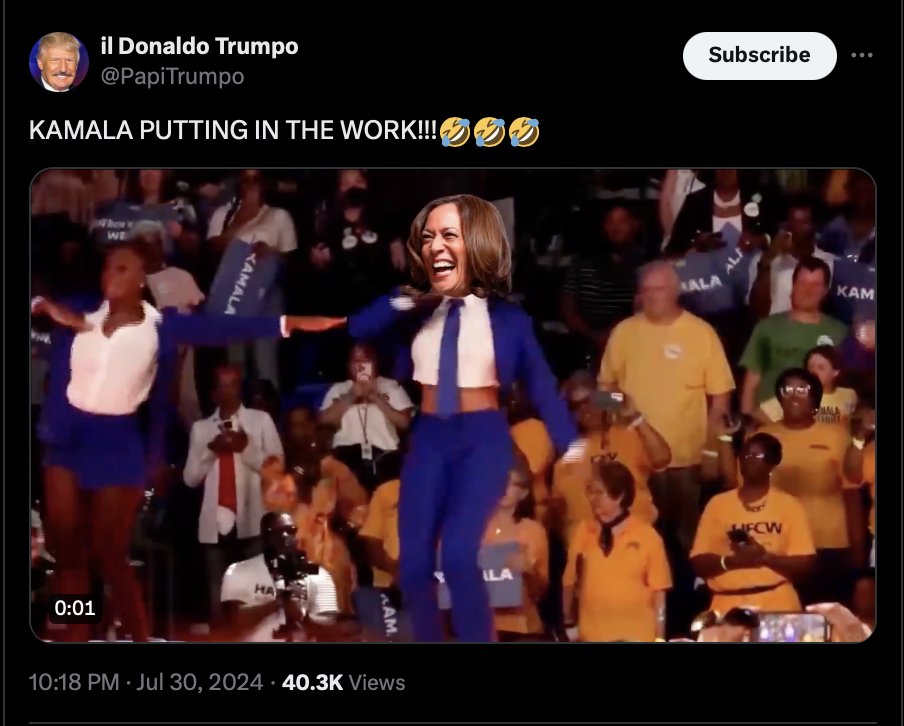Select the KAMALA PUTTING IN THE WORK text

233,130
